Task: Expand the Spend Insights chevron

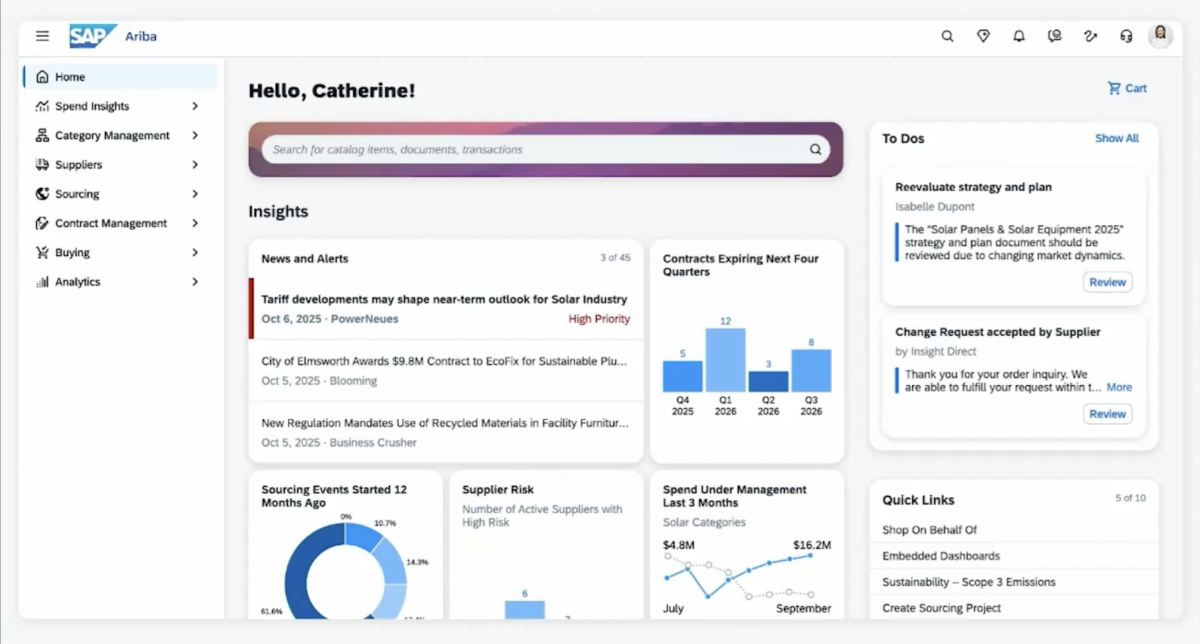Action: pos(195,106)
